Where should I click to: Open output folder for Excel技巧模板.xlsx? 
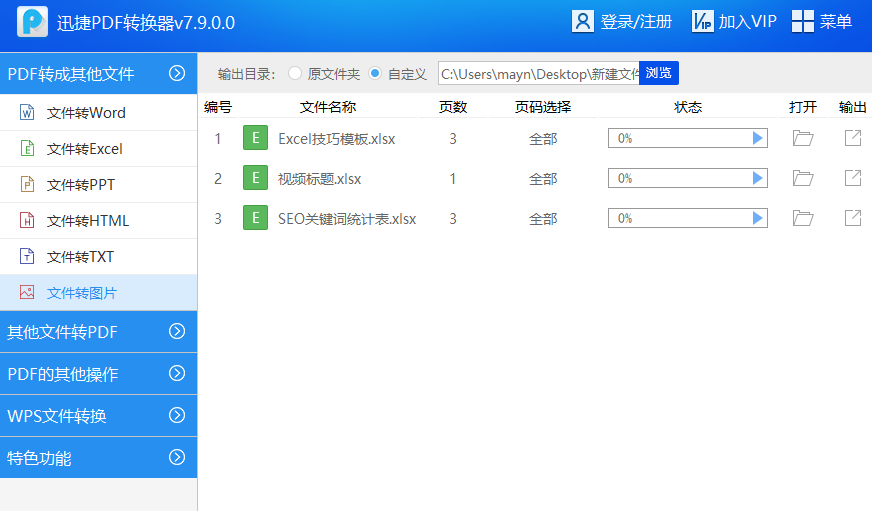pos(802,138)
